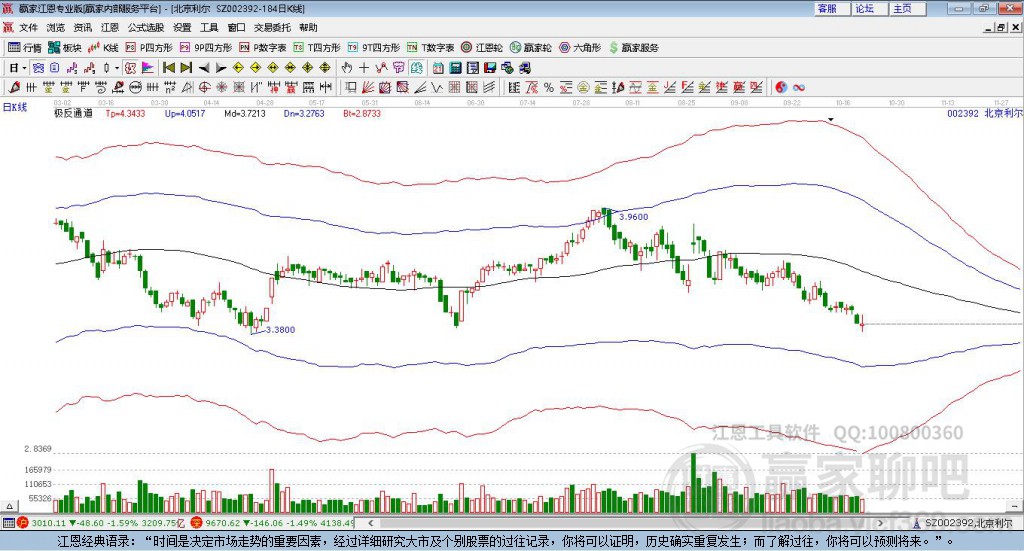1024x551 pixels.
Task: Open the 9T四方形 tool
Action: pyautogui.click(x=374, y=48)
